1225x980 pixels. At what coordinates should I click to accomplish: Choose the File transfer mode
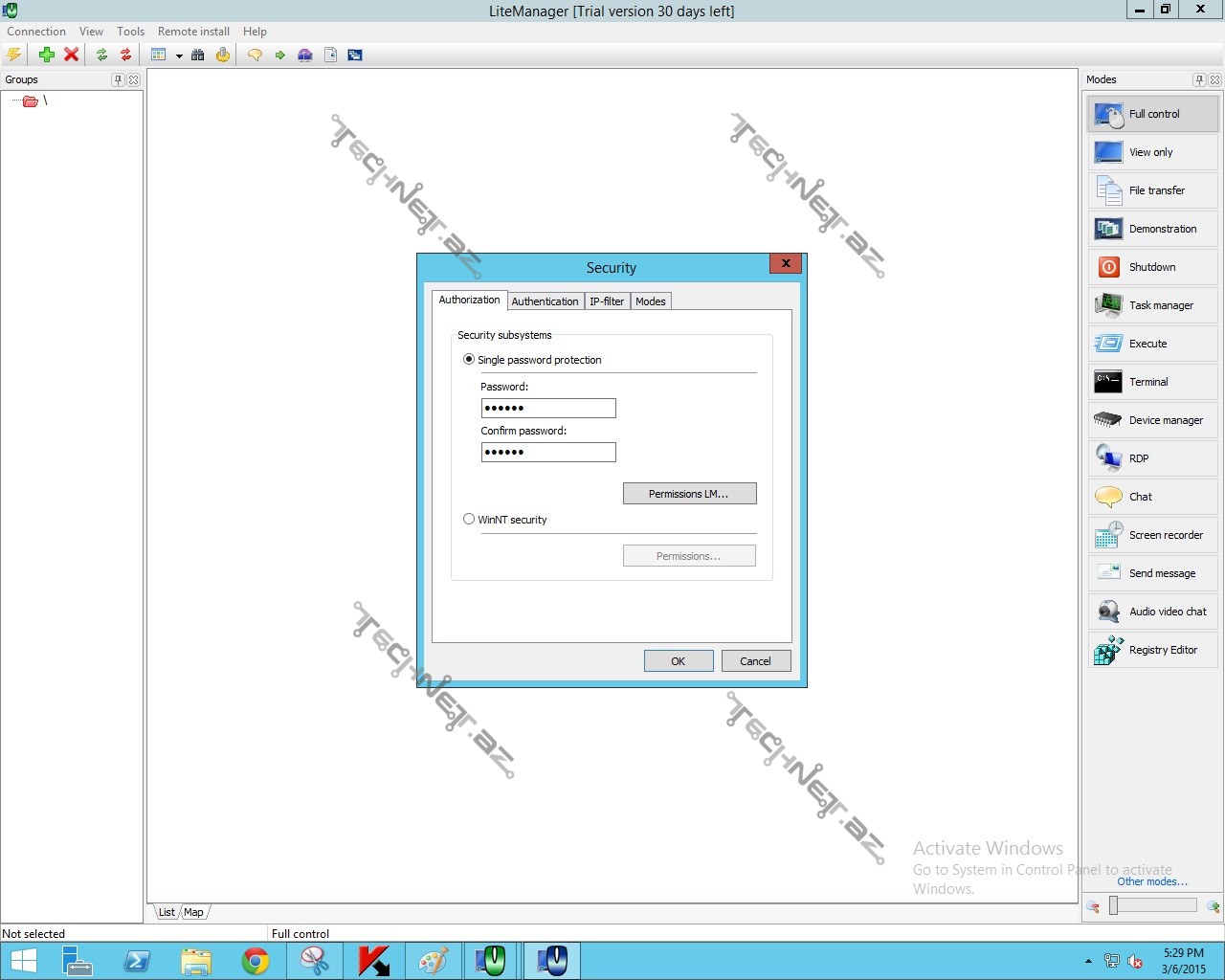(1152, 190)
